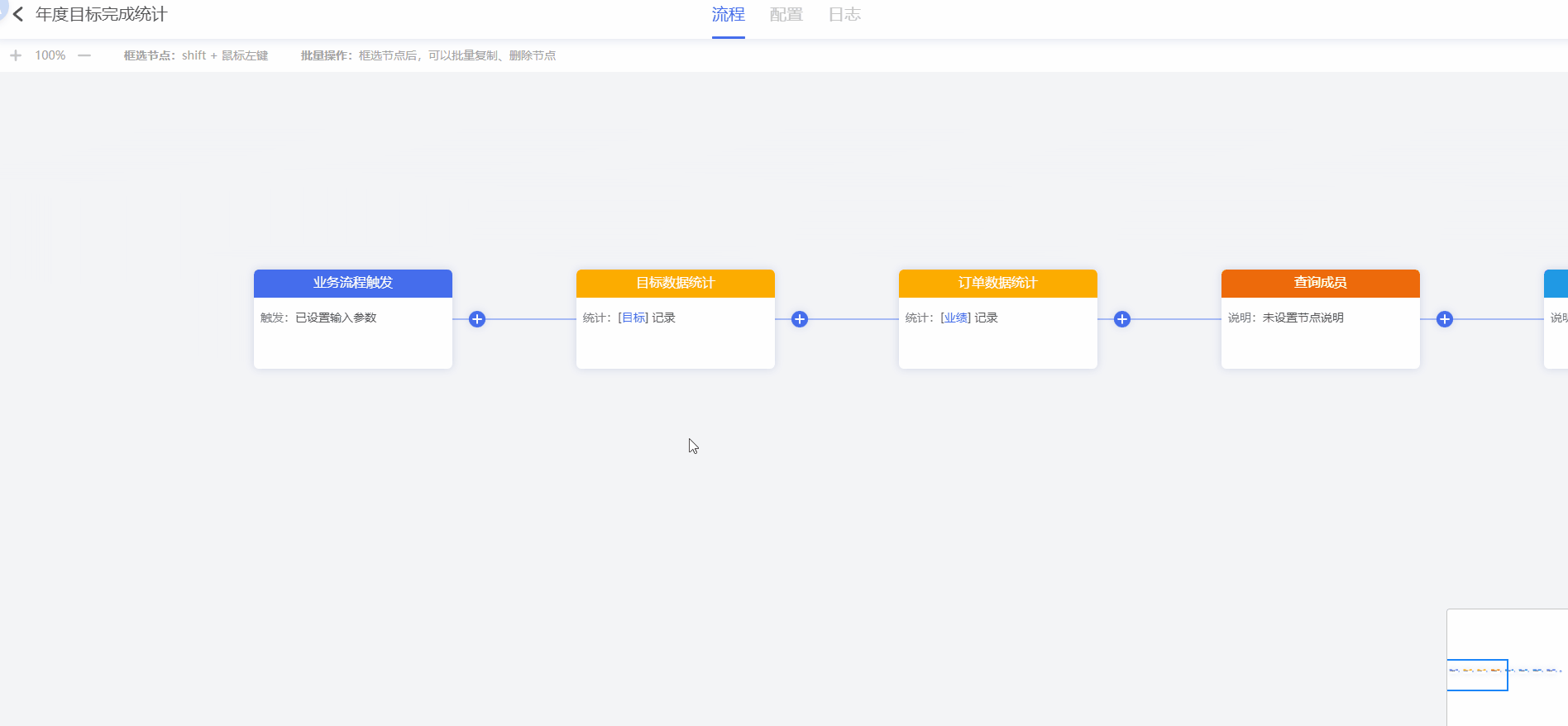The height and width of the screenshot is (726, 1568).
Task: Select the 业务流程触发 node header
Action: pos(353,283)
